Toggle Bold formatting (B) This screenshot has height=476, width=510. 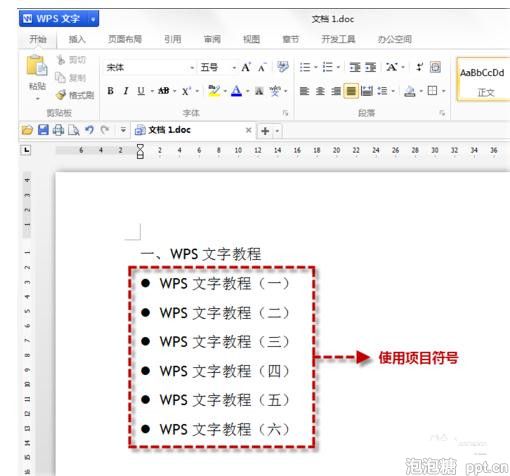pos(110,91)
